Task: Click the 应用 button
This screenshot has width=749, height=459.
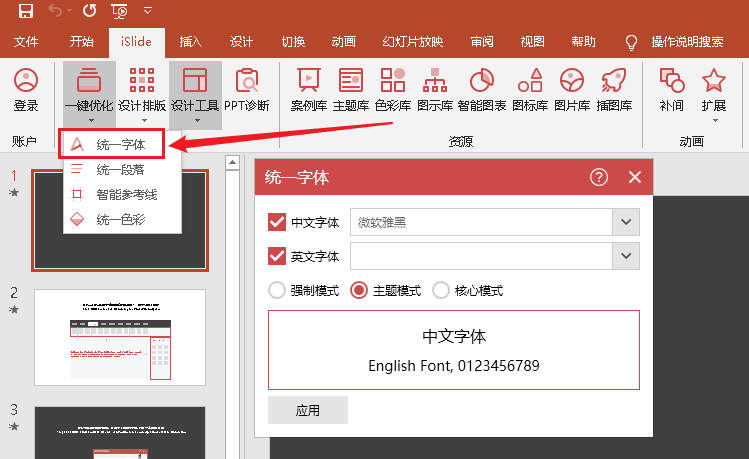Action: (x=308, y=410)
